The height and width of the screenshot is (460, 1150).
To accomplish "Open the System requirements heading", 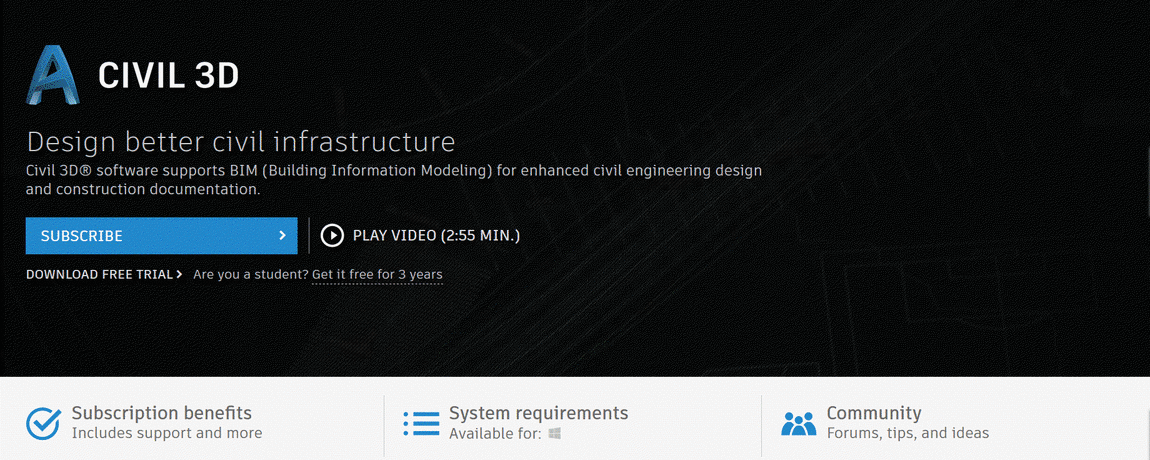I will (x=538, y=413).
